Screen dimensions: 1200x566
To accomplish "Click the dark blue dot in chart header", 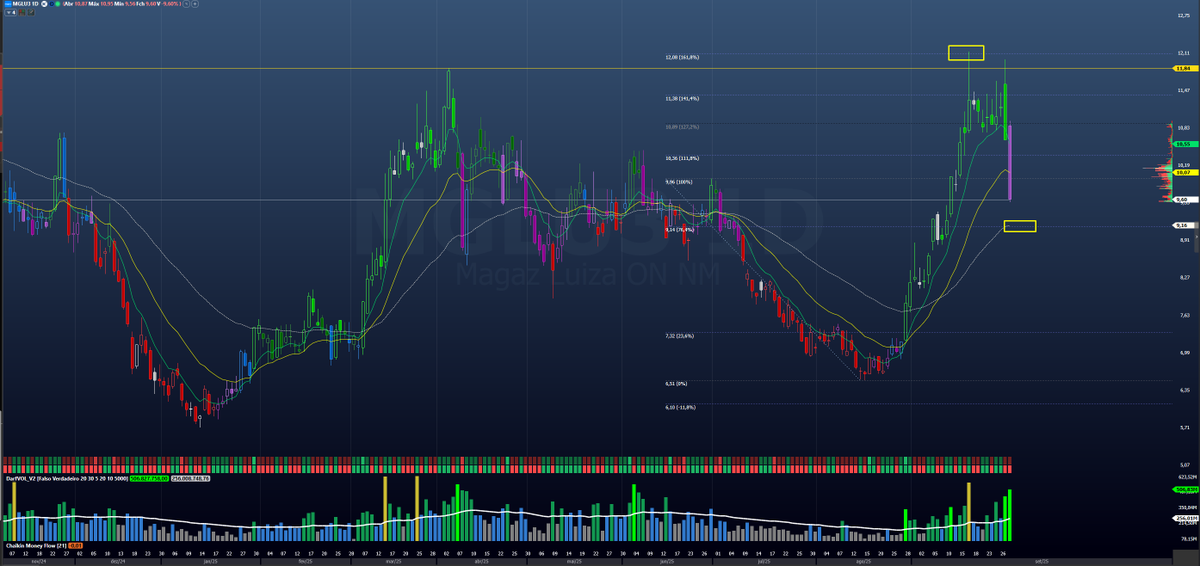I will click(52, 4).
